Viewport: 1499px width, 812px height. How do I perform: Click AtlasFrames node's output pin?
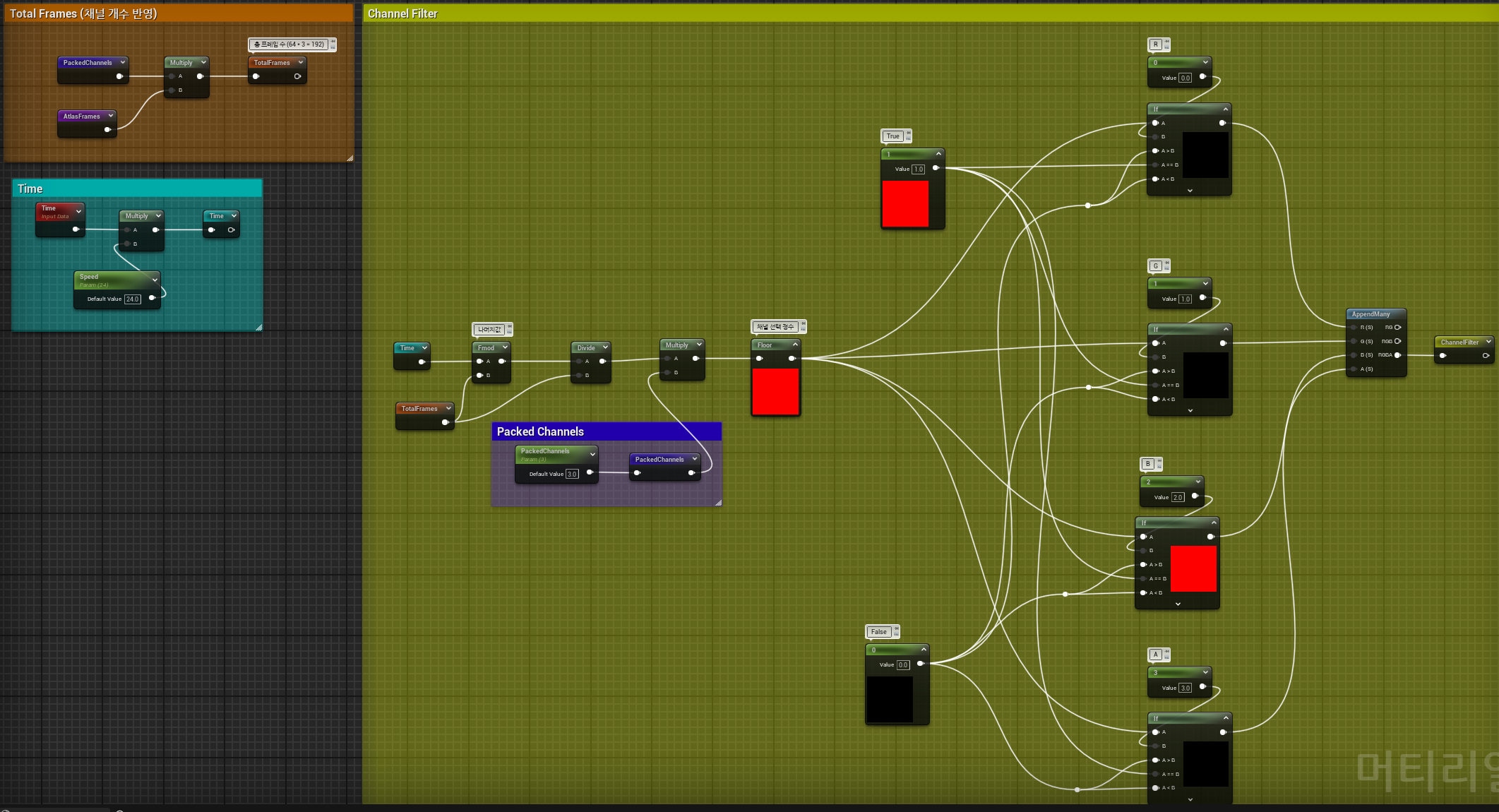(x=107, y=130)
